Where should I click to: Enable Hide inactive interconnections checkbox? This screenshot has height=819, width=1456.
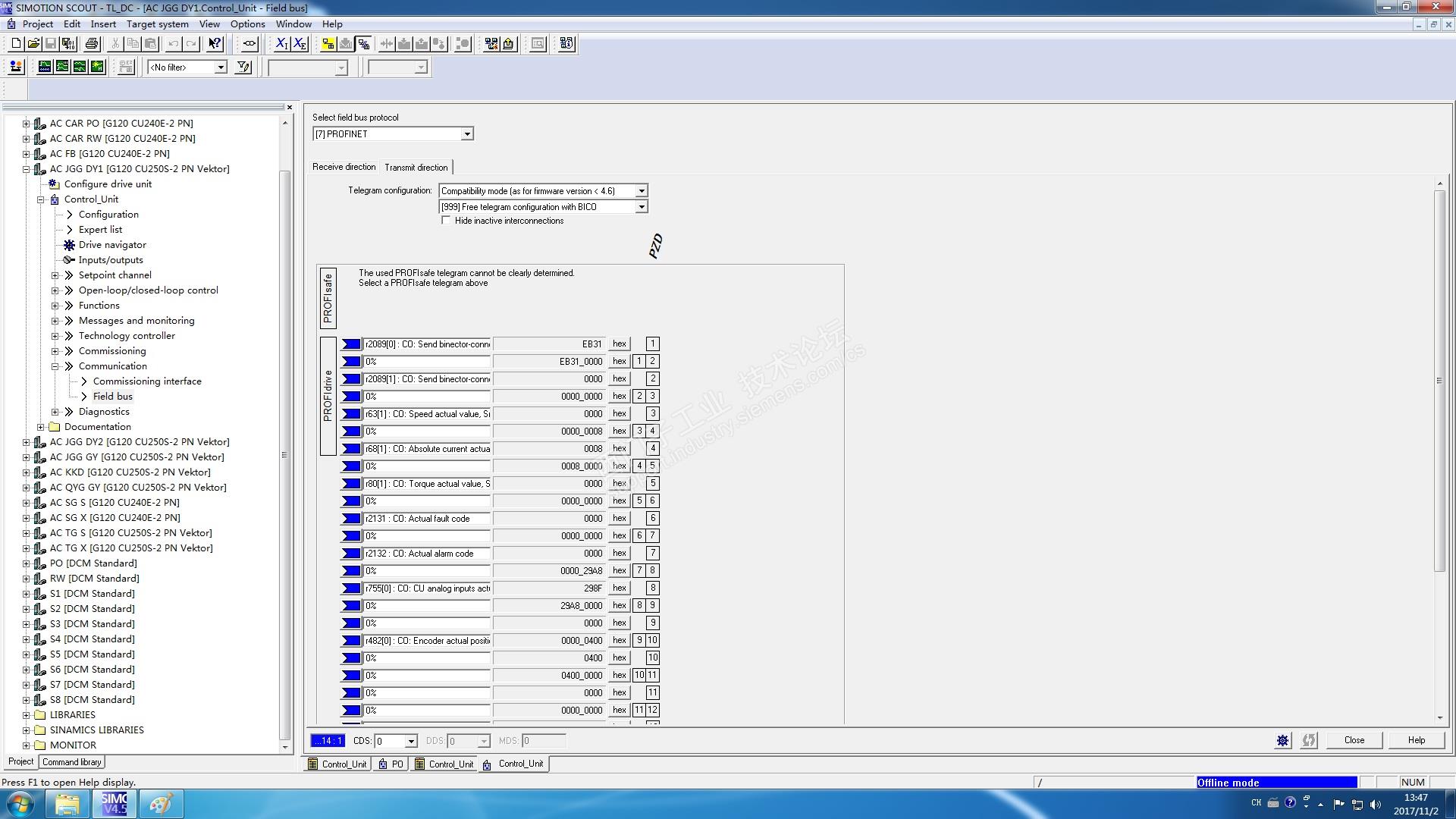pos(446,221)
